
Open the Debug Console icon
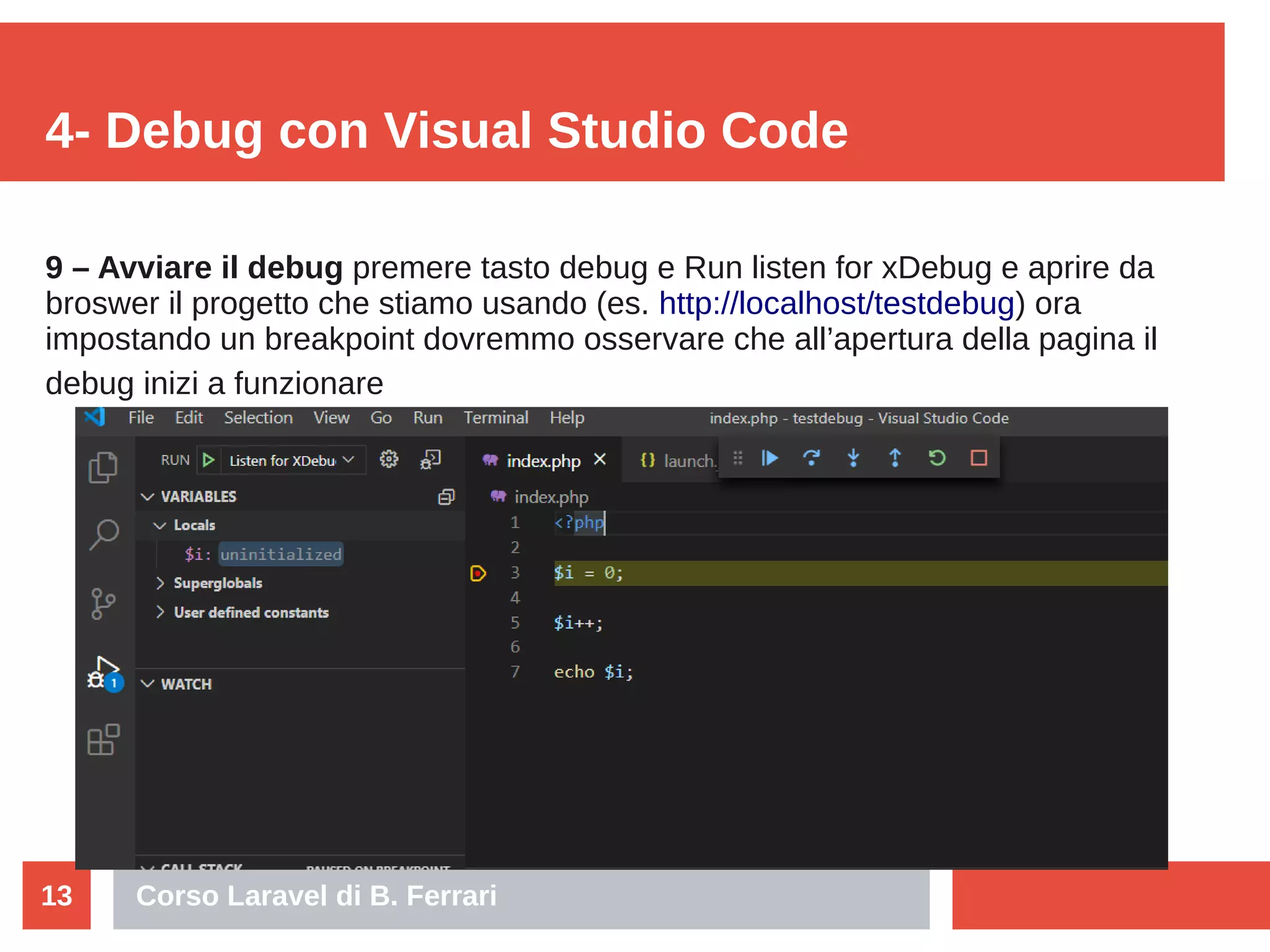point(430,459)
